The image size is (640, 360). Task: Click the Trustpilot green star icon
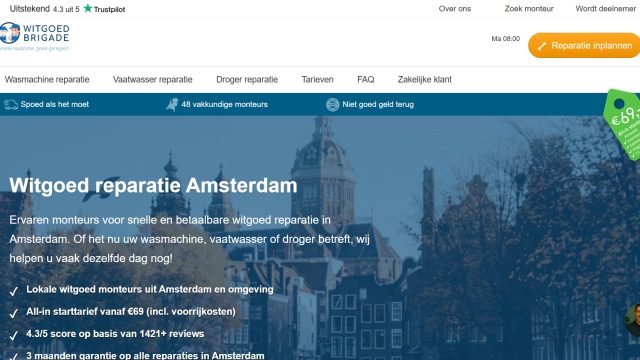tap(87, 8)
